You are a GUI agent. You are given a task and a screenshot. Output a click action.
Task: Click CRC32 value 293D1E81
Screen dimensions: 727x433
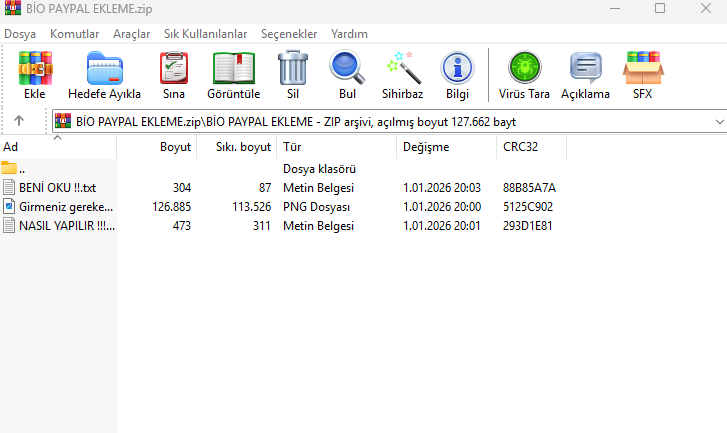528,226
